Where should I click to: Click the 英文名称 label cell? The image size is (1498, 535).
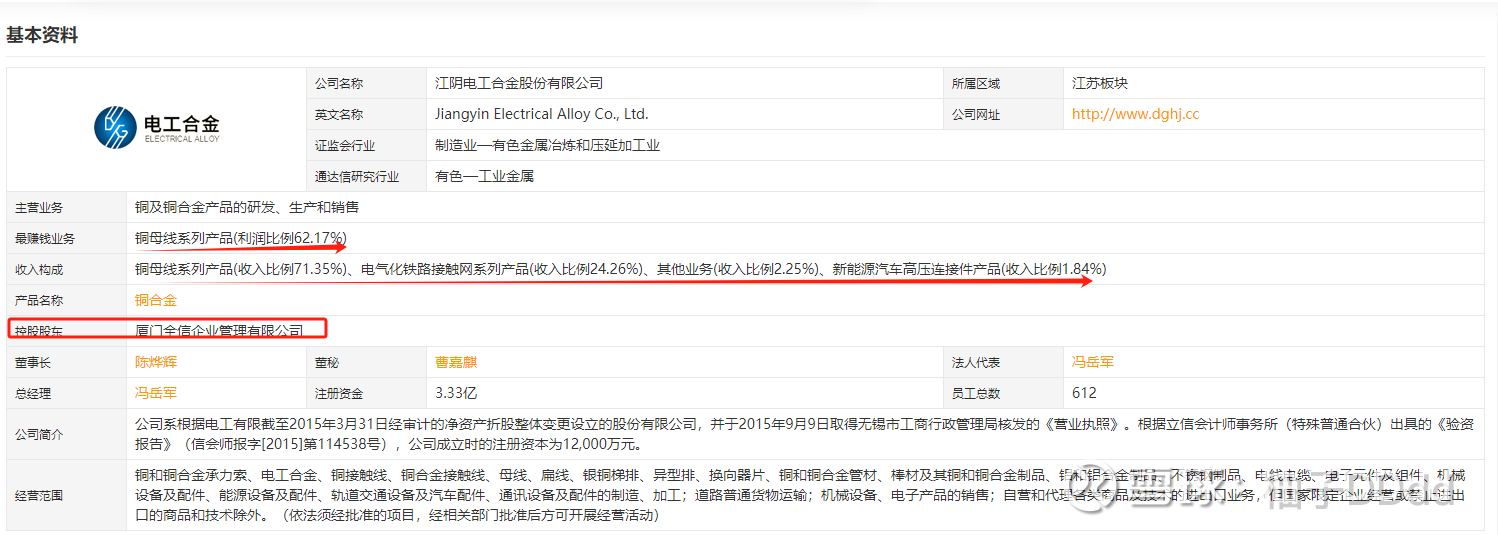tap(366, 115)
